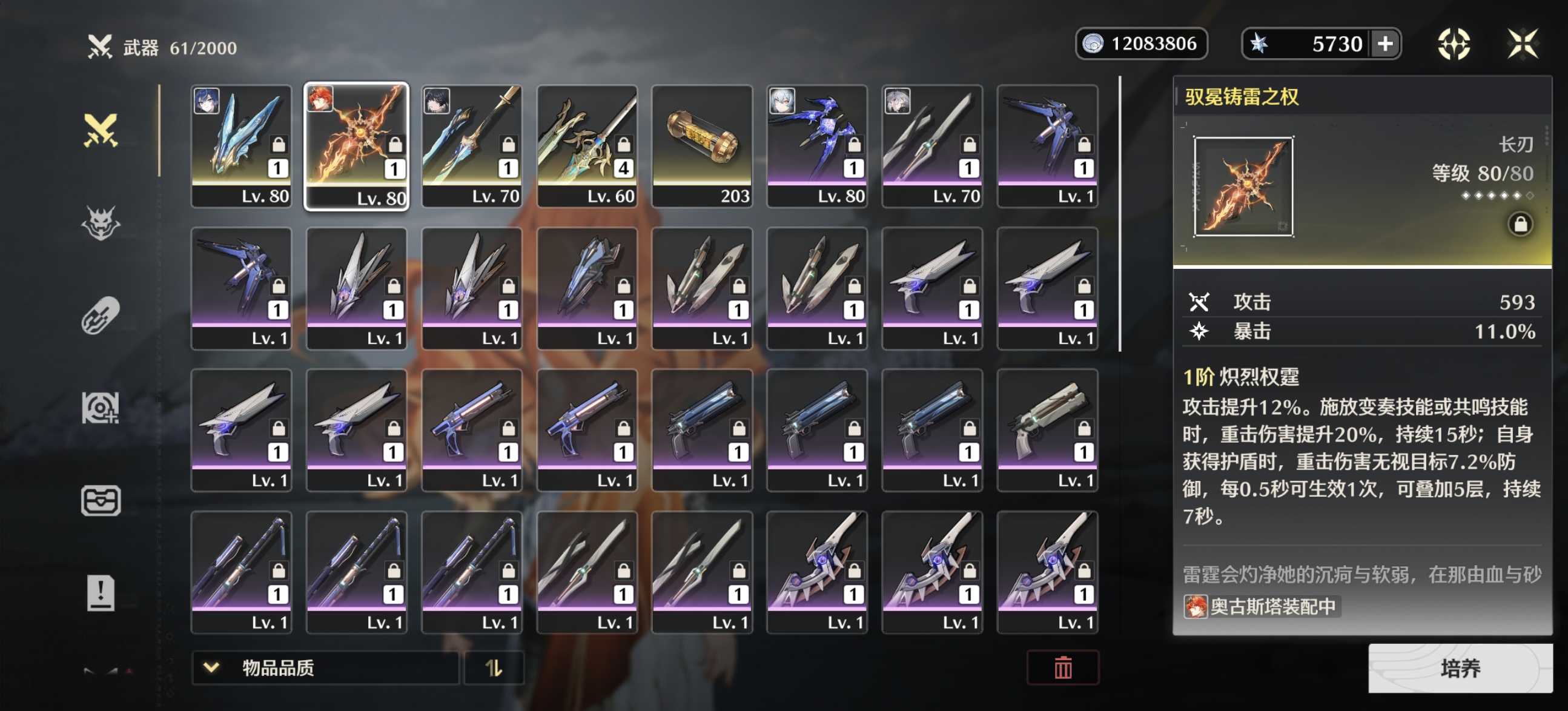Click the shell credit coin icon
Screen dimensions: 1568x711
[1093, 44]
